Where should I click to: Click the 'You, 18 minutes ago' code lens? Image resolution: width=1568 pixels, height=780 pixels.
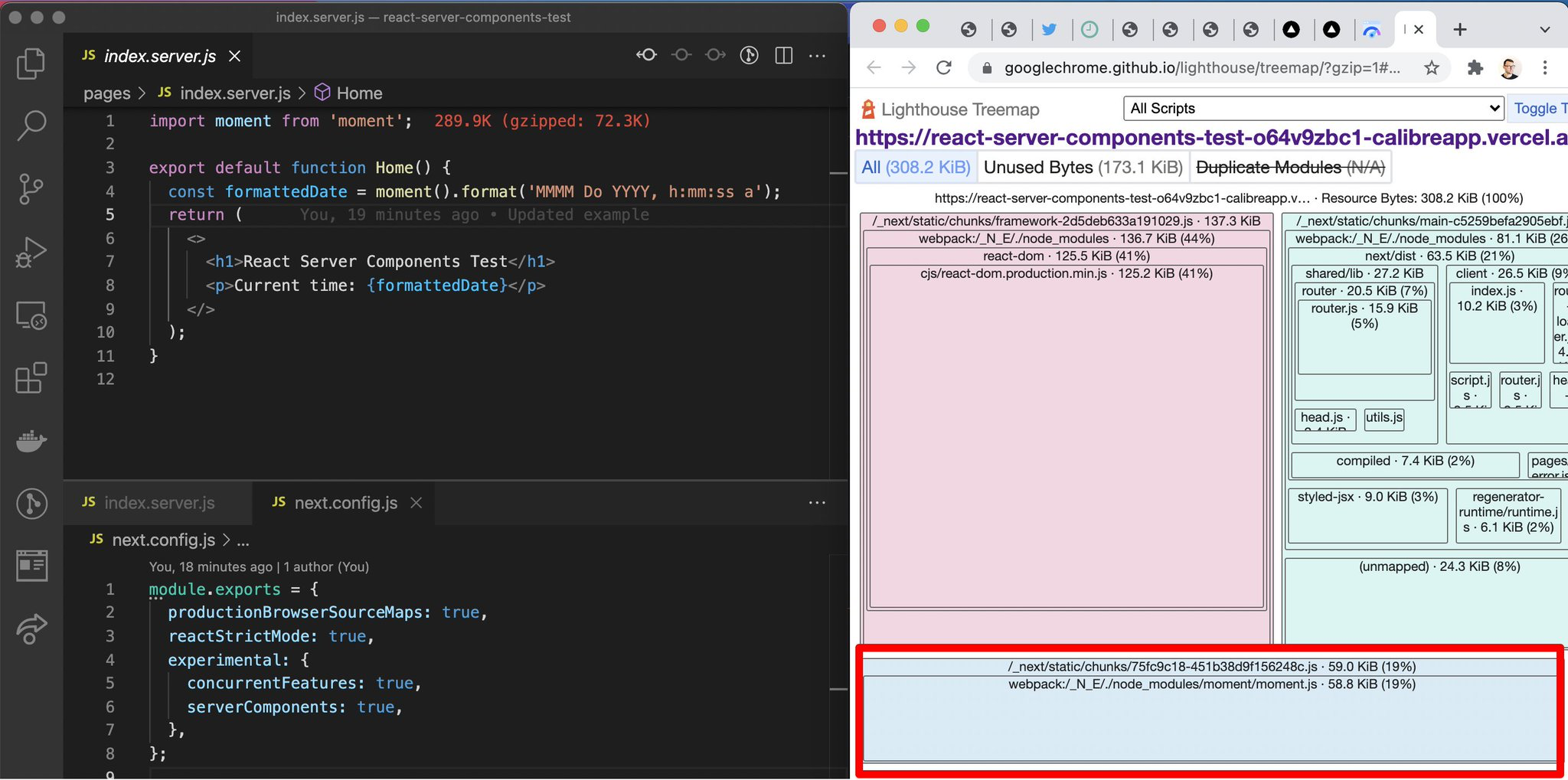[x=259, y=566]
